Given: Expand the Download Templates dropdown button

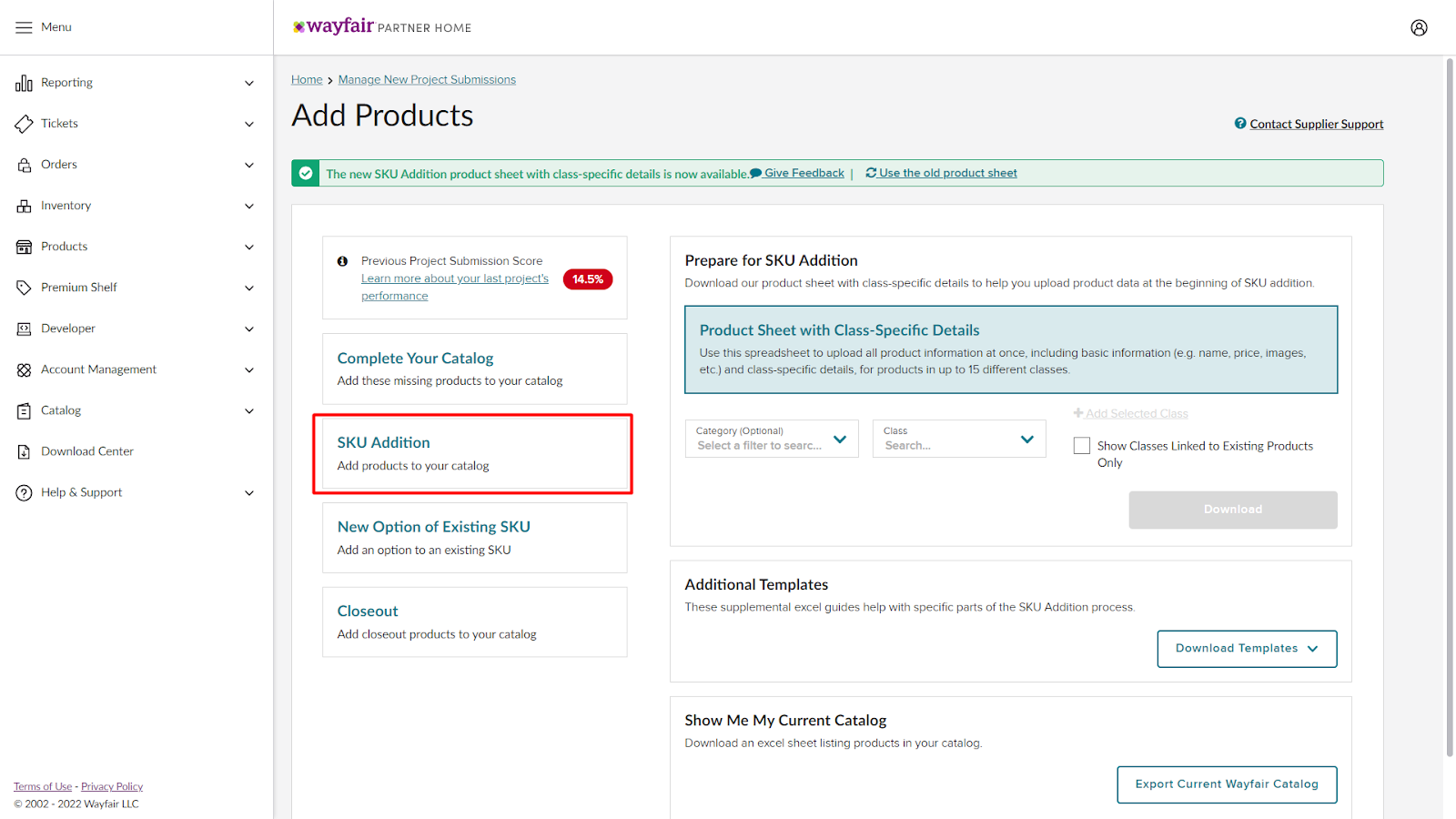Looking at the screenshot, I should [1246, 649].
